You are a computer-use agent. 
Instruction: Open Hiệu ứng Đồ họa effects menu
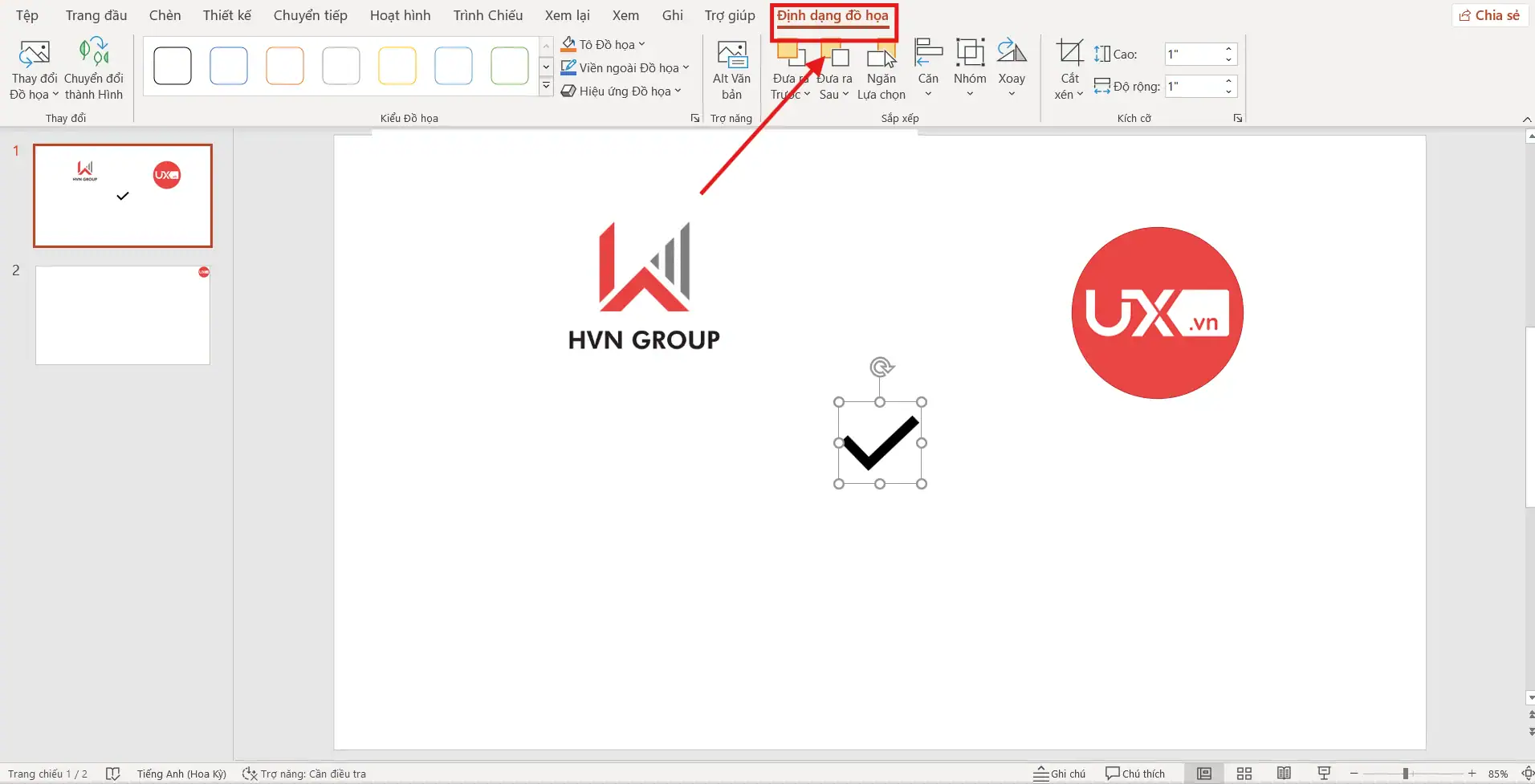[x=621, y=91]
